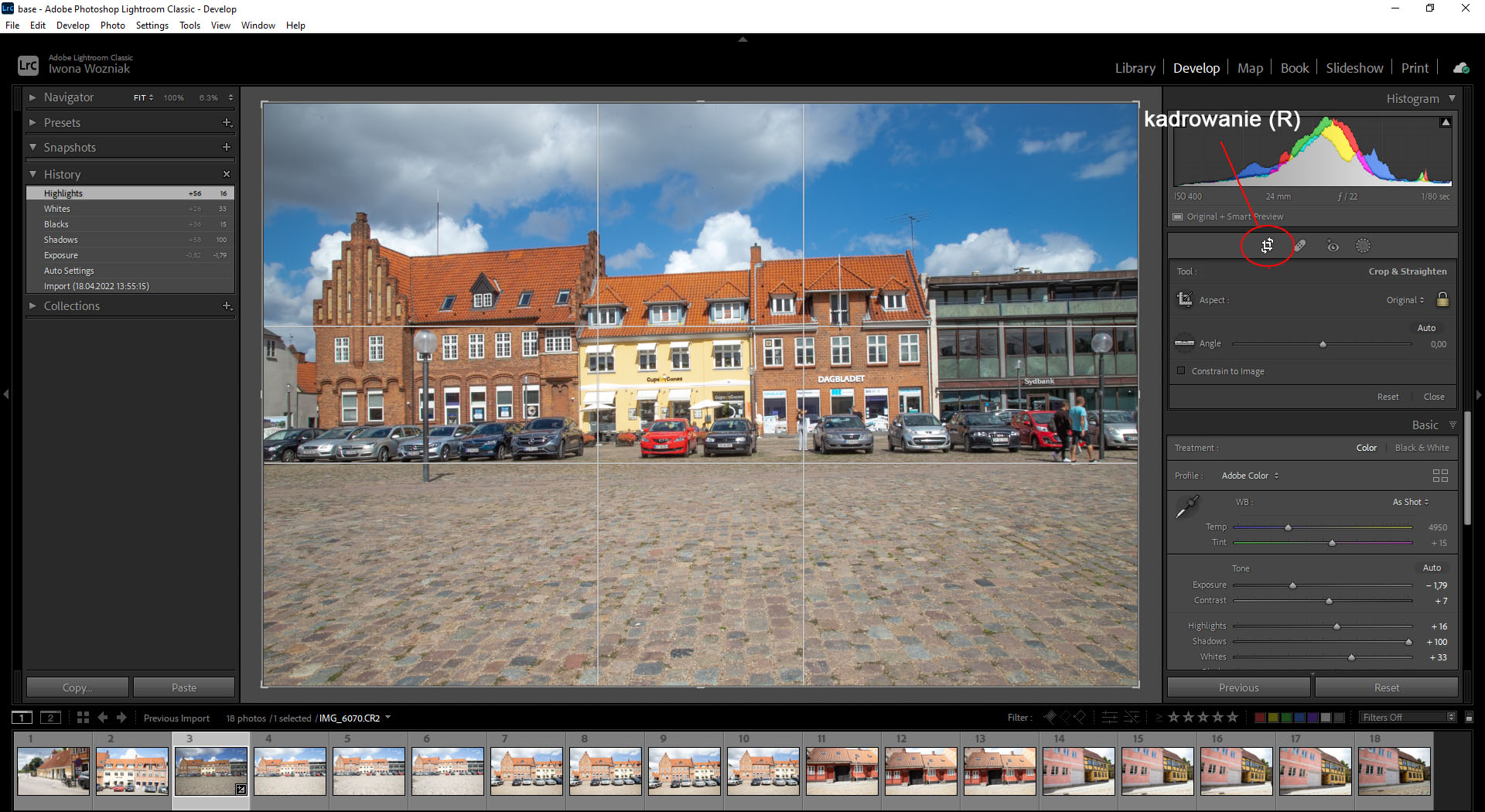The width and height of the screenshot is (1485, 812).
Task: Enable Constrain to Image checkbox
Action: [x=1181, y=371]
